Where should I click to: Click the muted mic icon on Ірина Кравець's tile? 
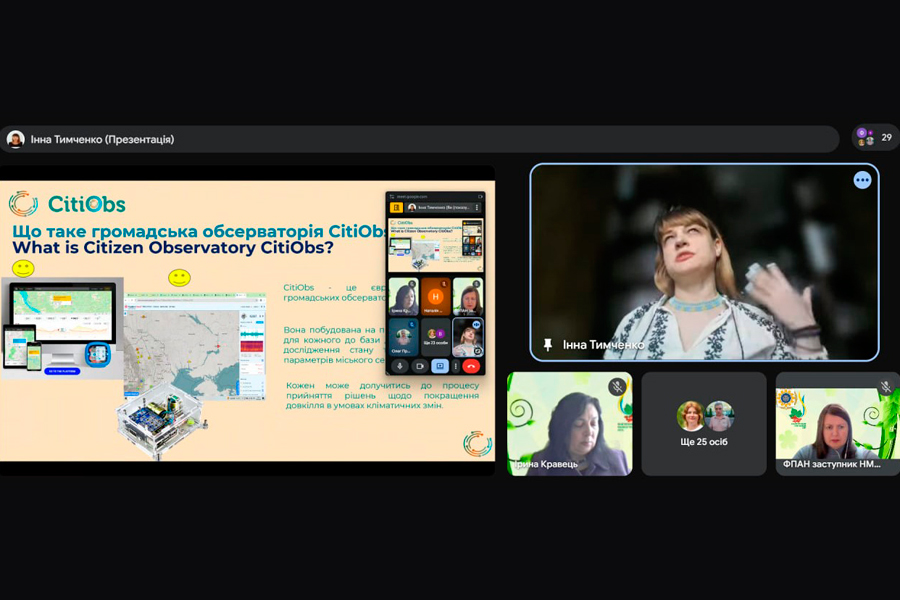[617, 386]
